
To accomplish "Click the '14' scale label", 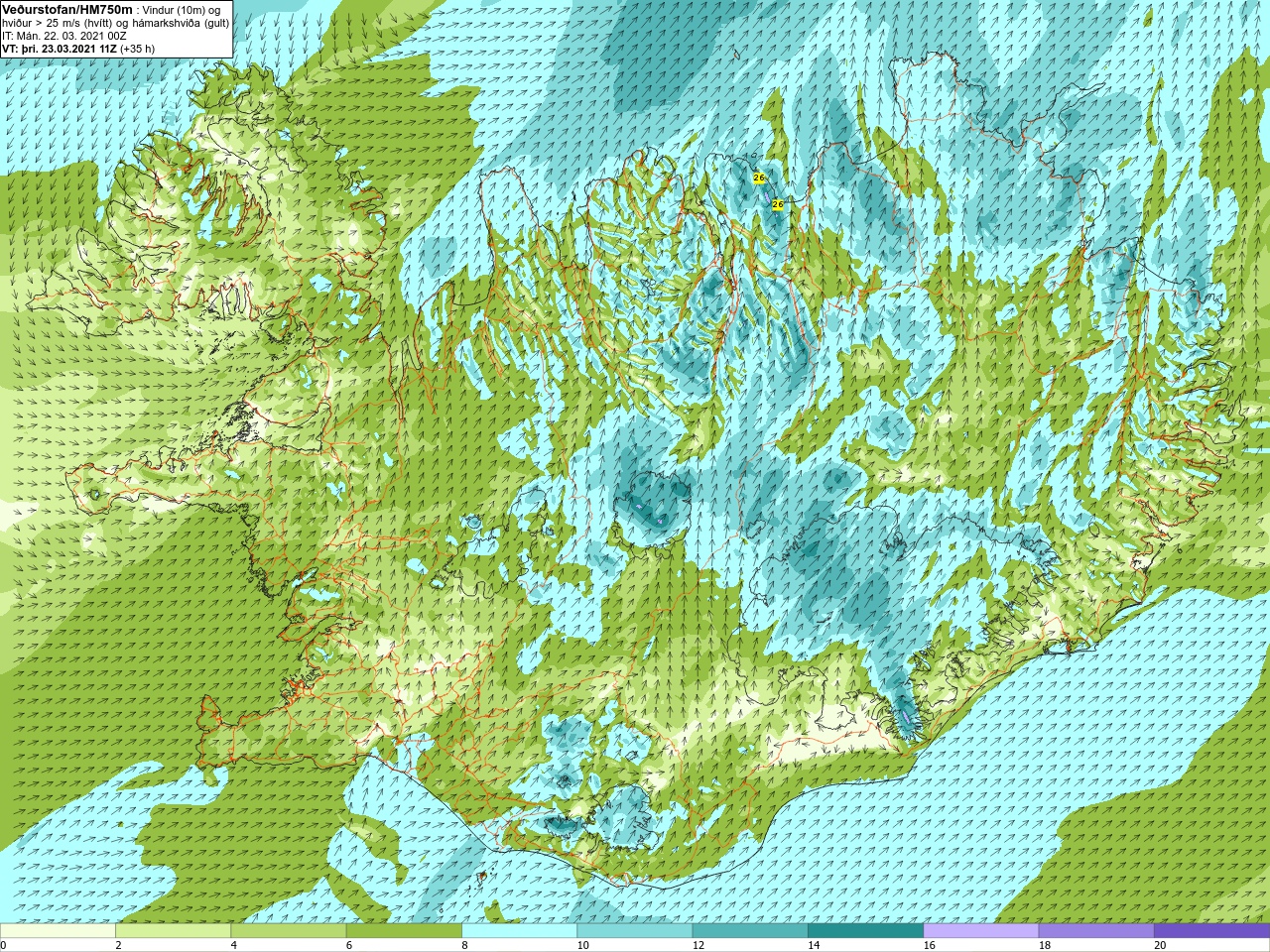I will point(814,945).
